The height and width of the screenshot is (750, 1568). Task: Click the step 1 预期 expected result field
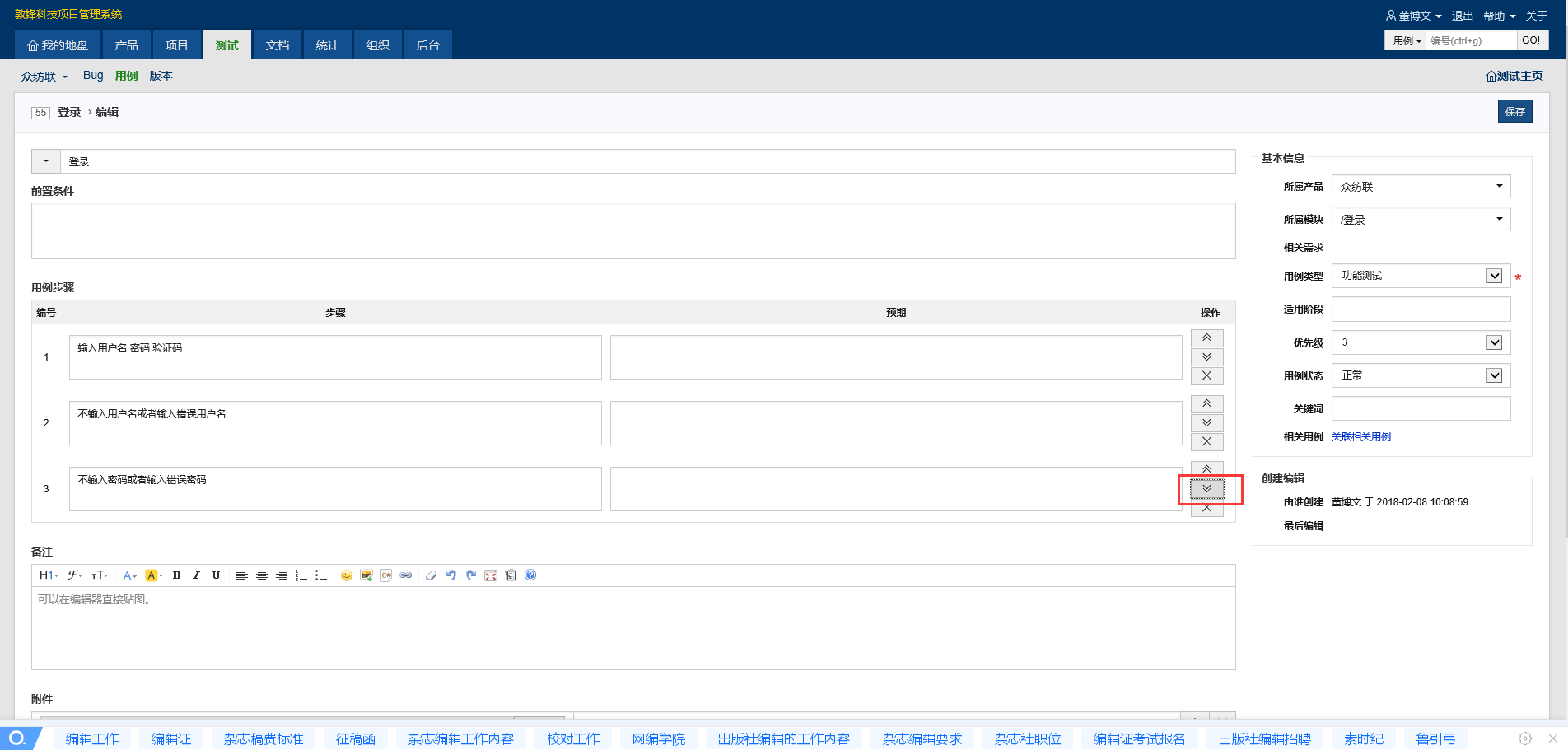[x=896, y=357]
